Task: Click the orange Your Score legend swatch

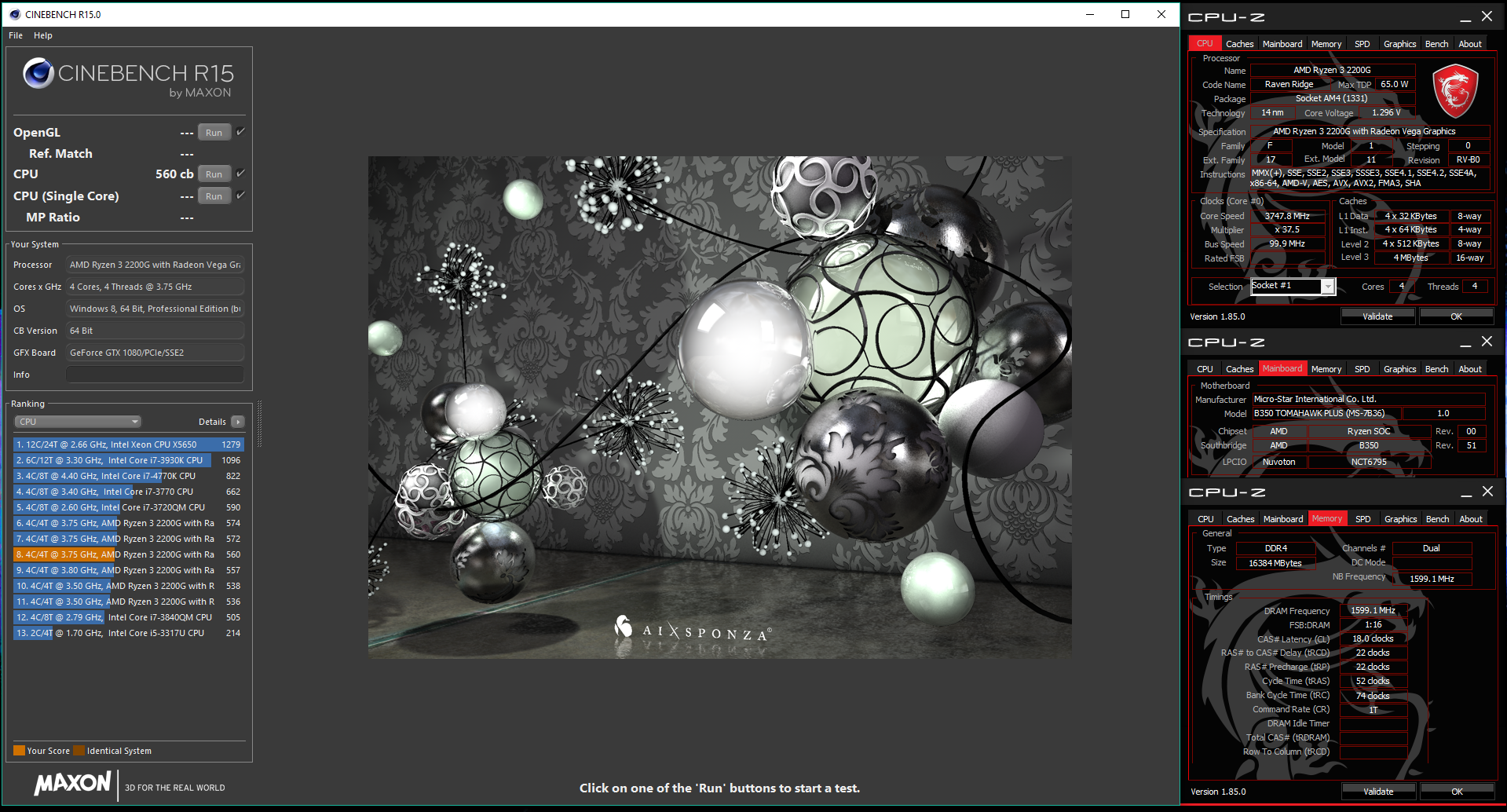Action: click(x=19, y=751)
